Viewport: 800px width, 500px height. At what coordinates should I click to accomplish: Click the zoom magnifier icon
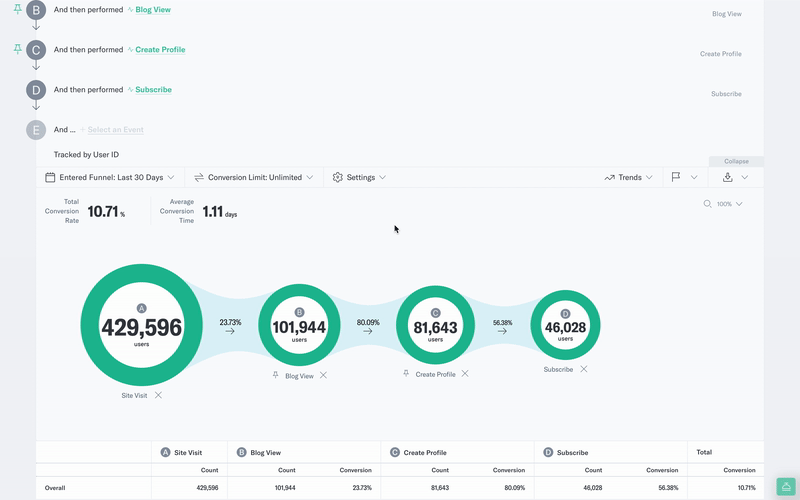(x=707, y=204)
